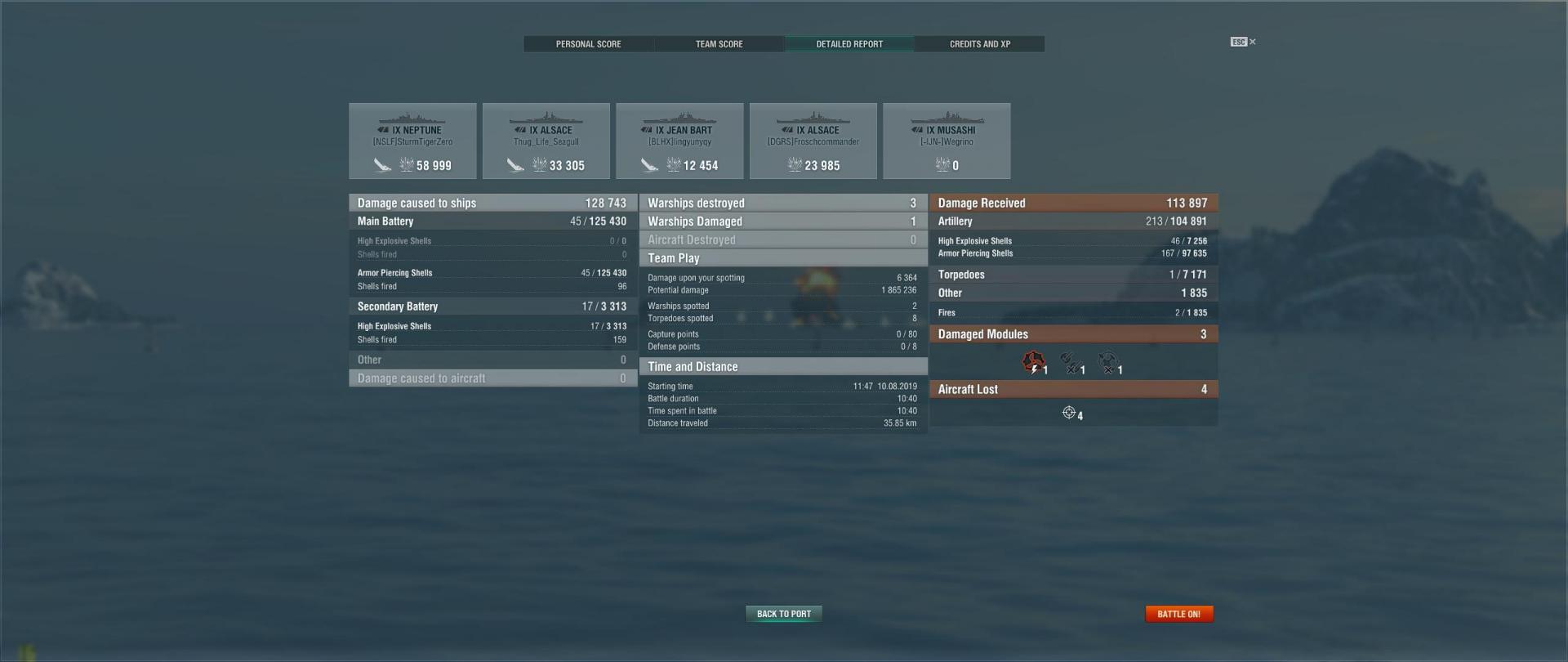Click the Neptune ship silhouette icon
Screen dimensions: 1568x662
412,119
